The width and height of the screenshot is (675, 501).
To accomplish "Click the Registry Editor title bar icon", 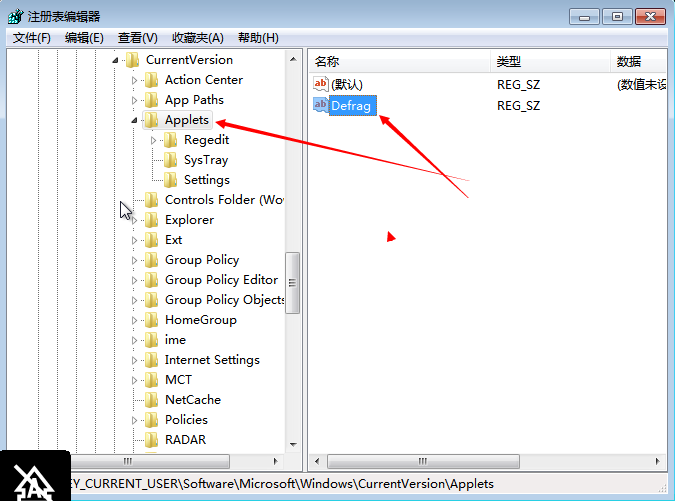I will pos(16,17).
